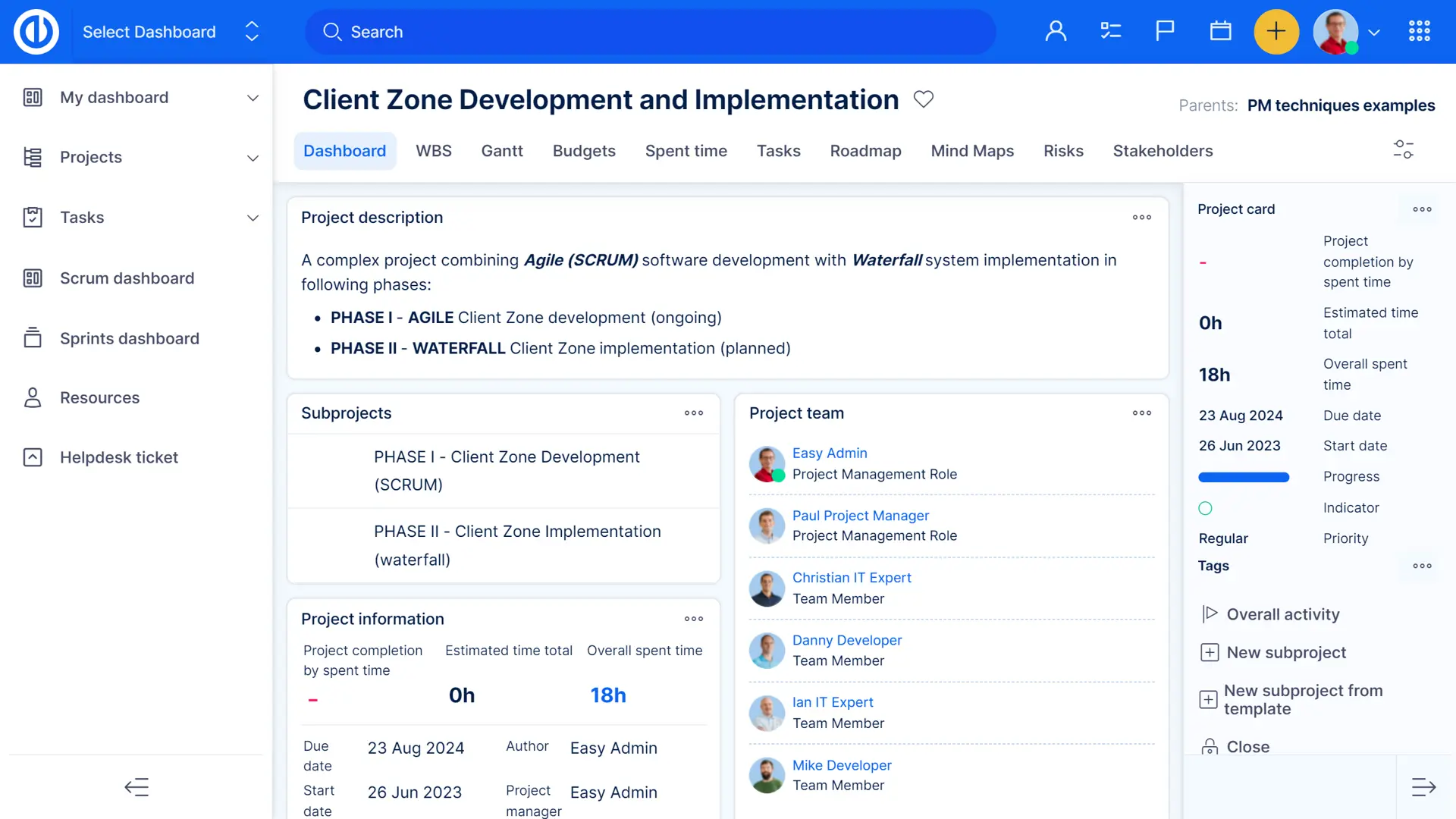The width and height of the screenshot is (1456, 819).
Task: Expand the My dashboard sidebar chevron
Action: [253, 98]
